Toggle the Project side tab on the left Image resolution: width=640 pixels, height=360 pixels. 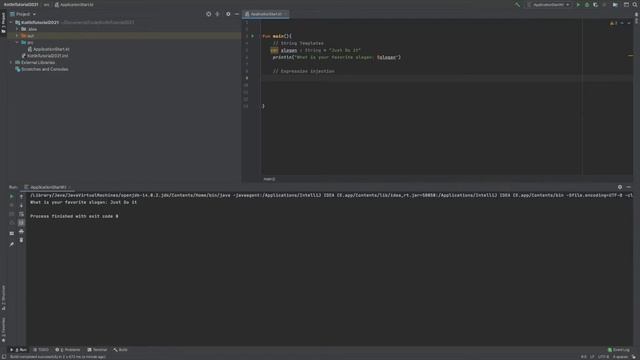3,22
